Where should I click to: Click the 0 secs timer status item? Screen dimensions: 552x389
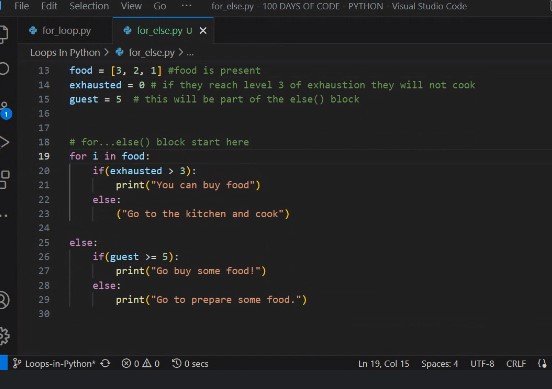click(190, 363)
